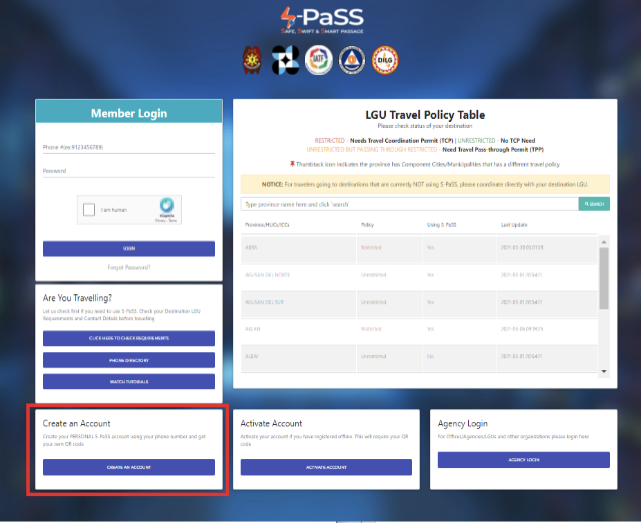The height and width of the screenshot is (523, 641).
Task: Click the blue LOGIN button
Action: coord(129,249)
